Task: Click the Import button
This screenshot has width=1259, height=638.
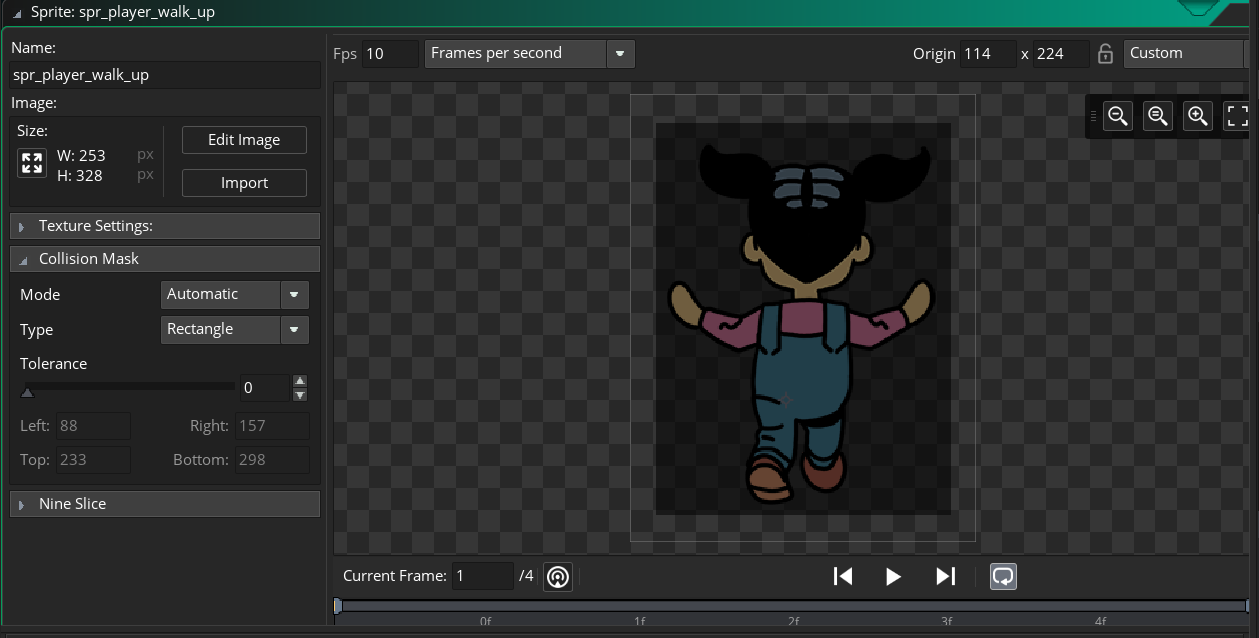Action: 244,183
